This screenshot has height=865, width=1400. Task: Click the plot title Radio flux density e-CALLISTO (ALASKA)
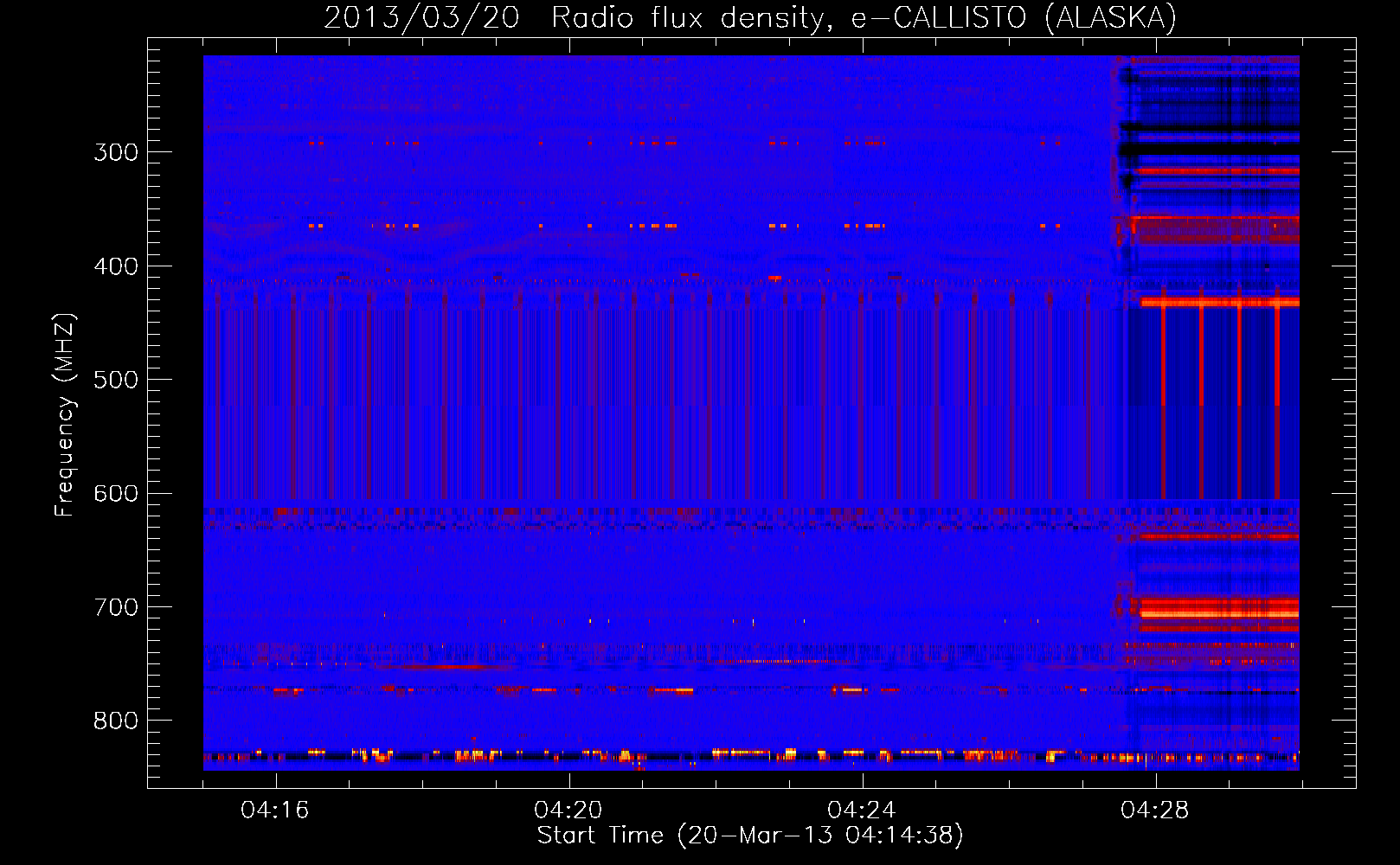[x=750, y=17]
